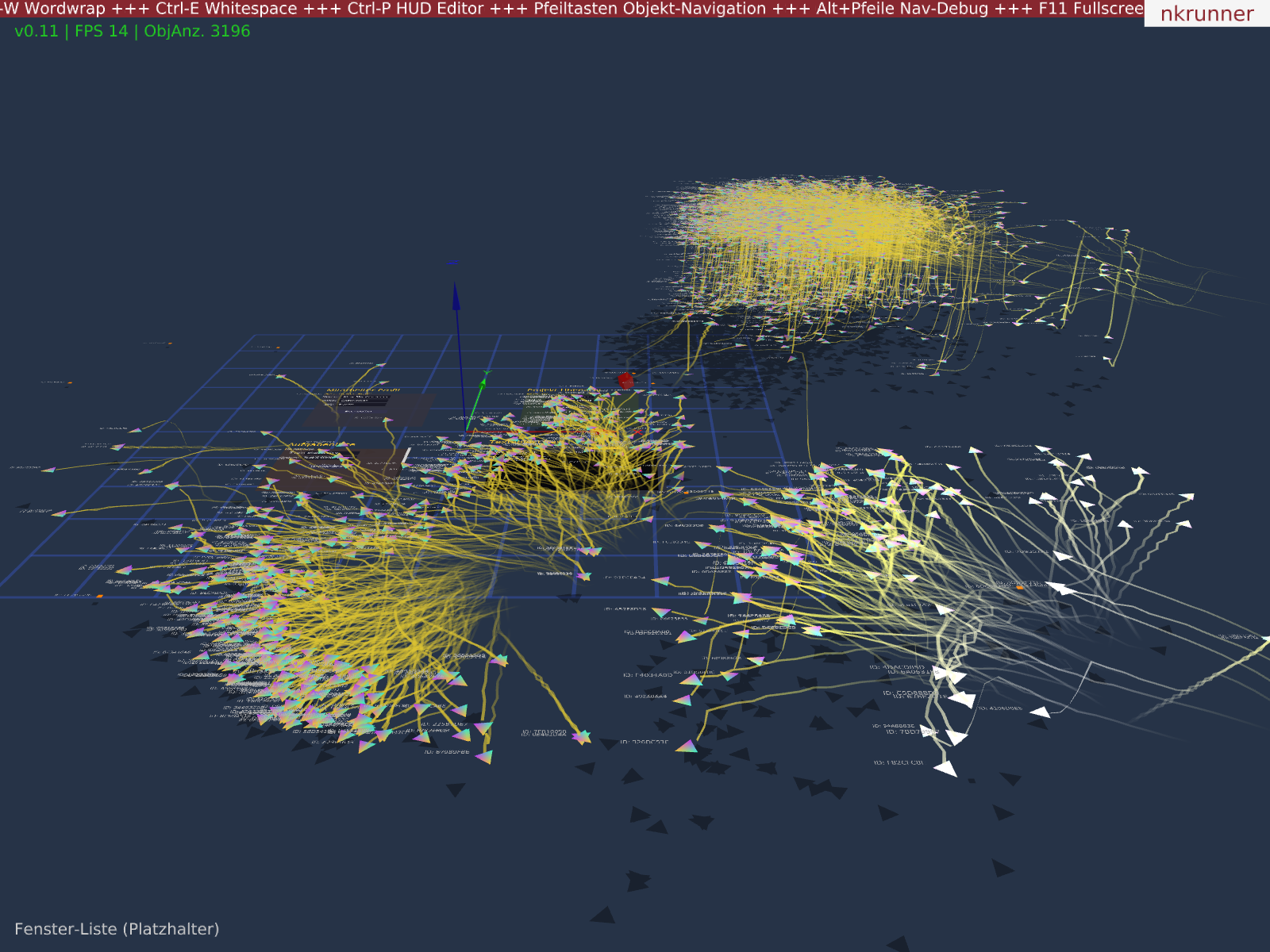Click the ObjAnz. 3196 object counter

197,32
